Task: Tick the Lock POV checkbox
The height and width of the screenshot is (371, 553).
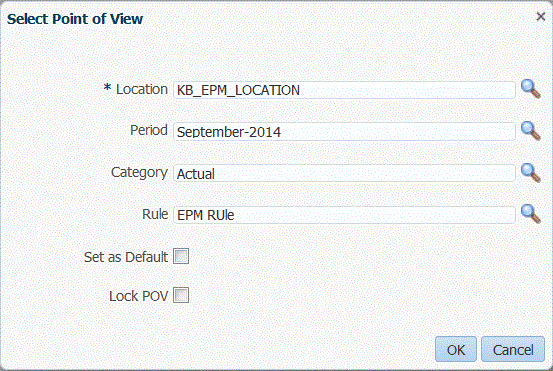Action: (181, 295)
